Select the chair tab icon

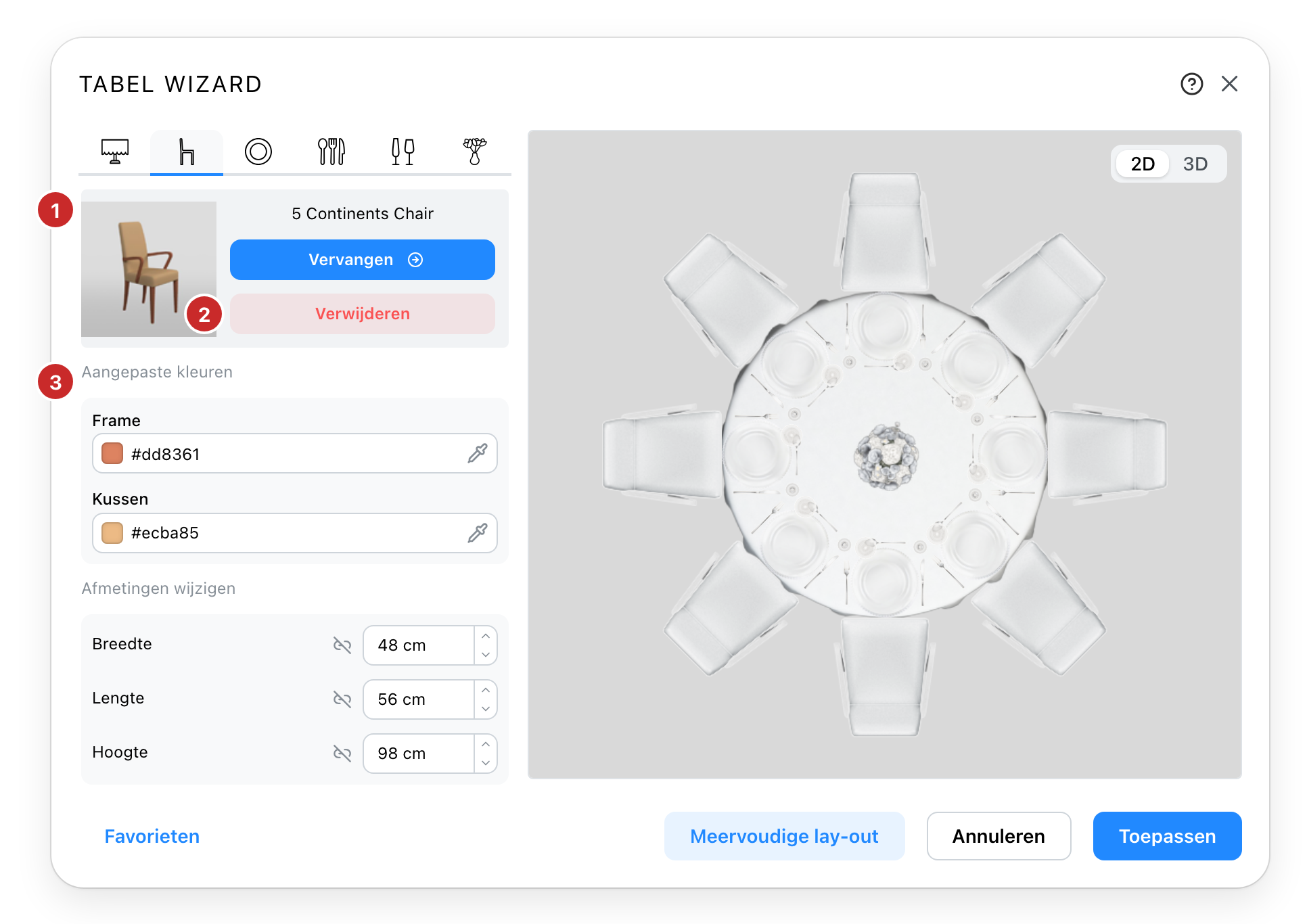point(187,152)
